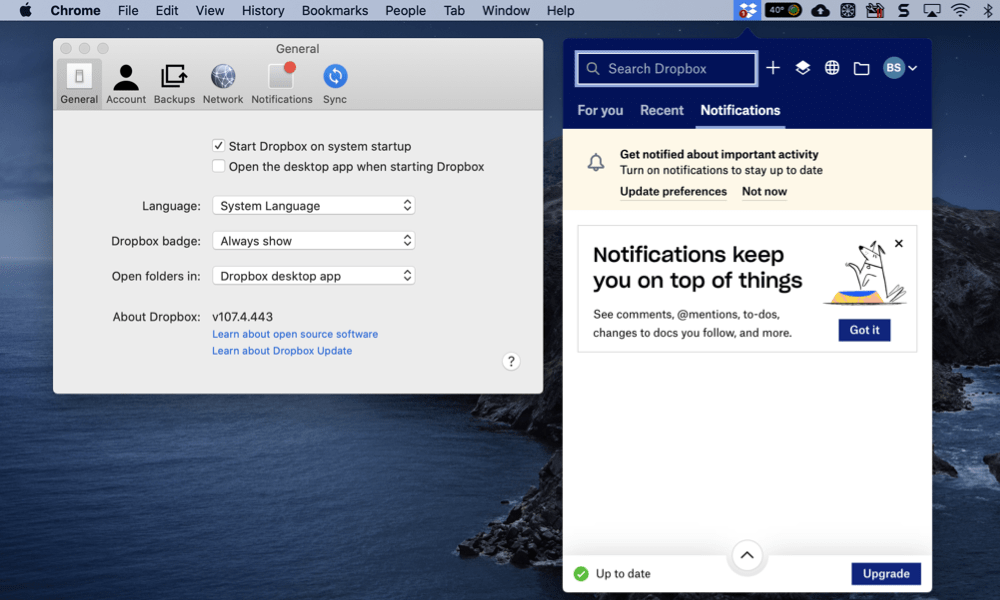This screenshot has width=1000, height=600.
Task: Open the Window menu
Action: coord(506,10)
